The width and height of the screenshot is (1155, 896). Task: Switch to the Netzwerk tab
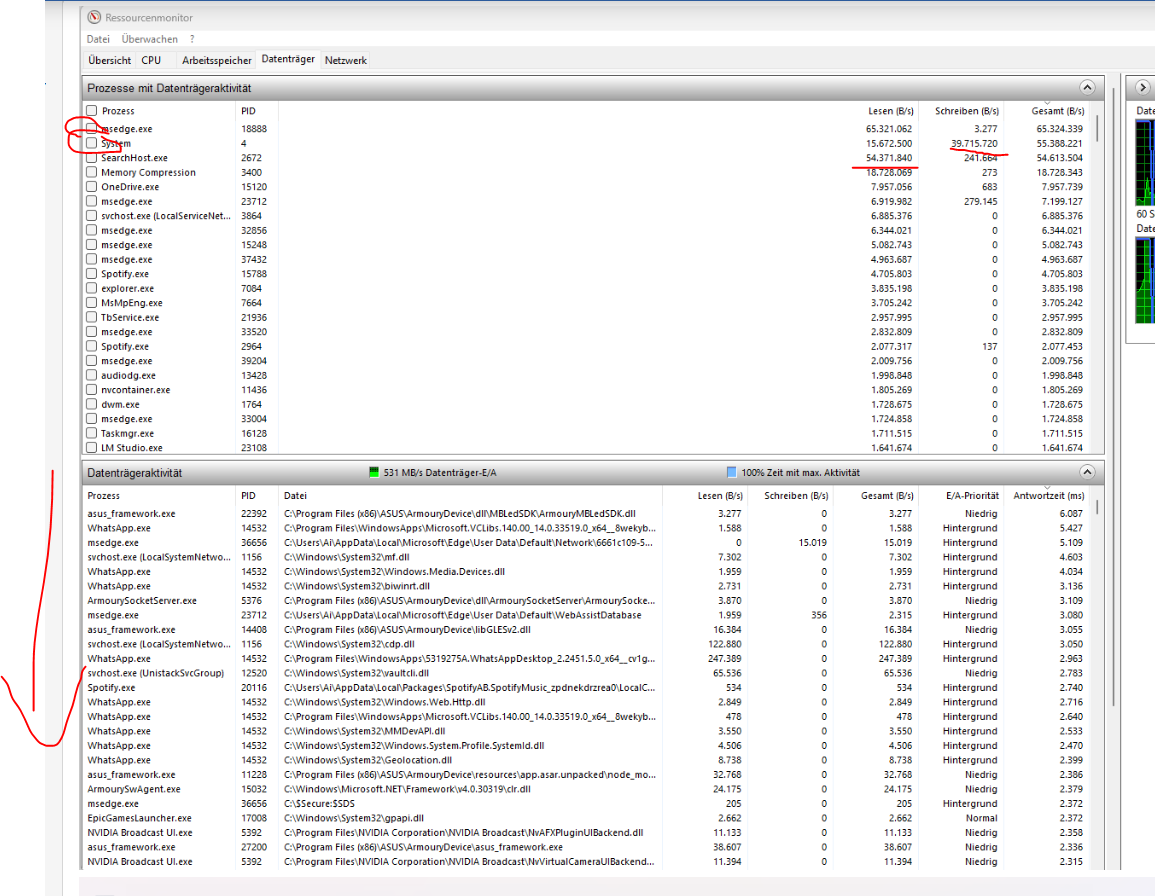pyautogui.click(x=345, y=60)
